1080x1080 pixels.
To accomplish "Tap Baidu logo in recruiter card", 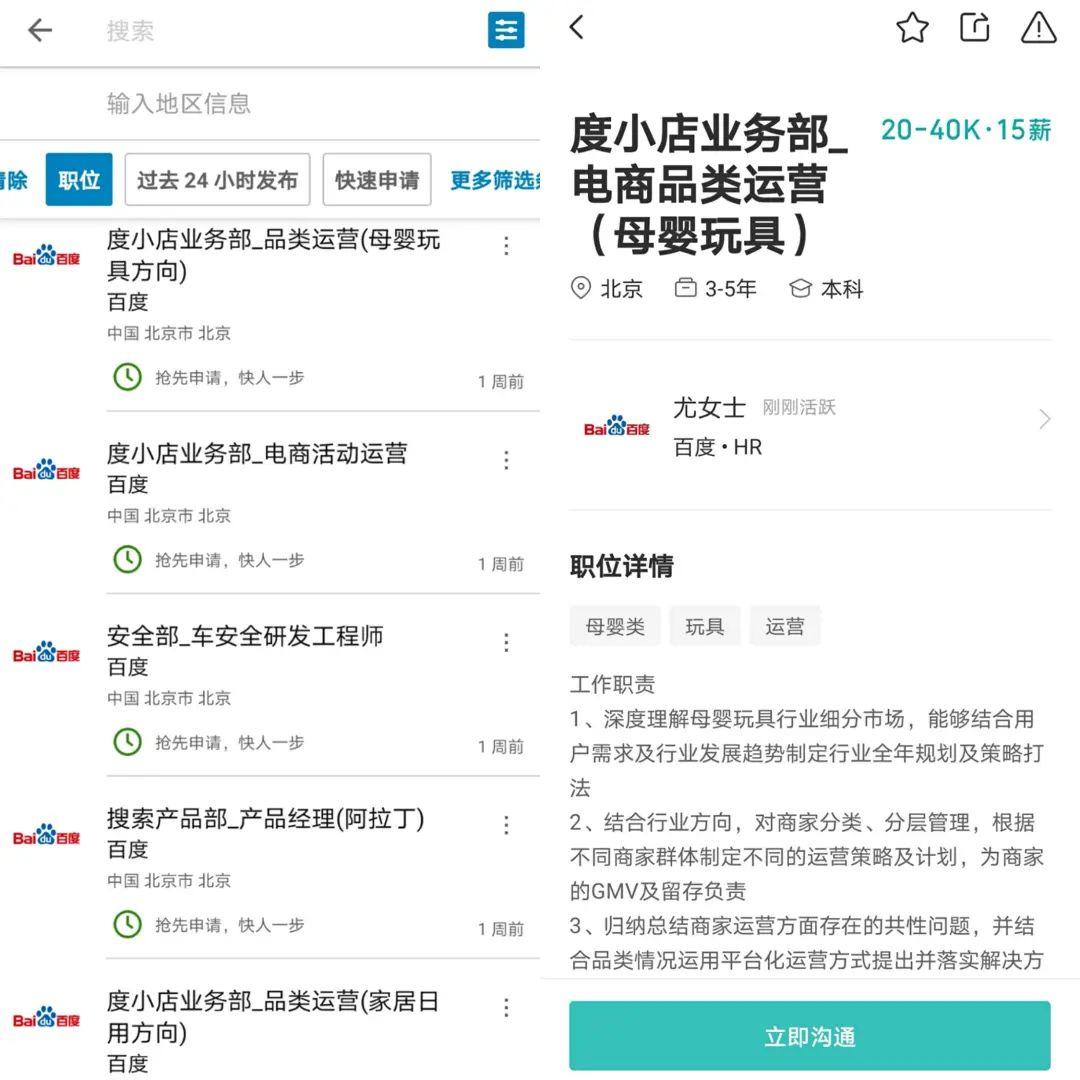I will (616, 426).
